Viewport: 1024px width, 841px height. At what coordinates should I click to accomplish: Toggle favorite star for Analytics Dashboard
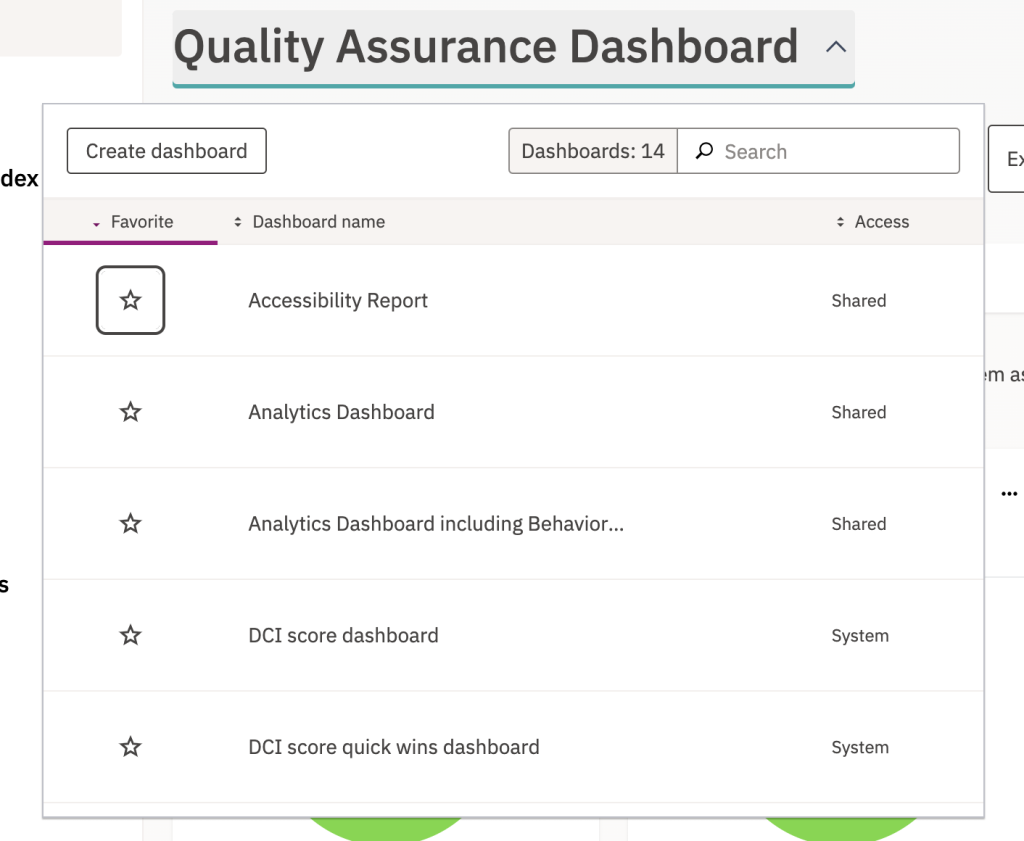(130, 412)
